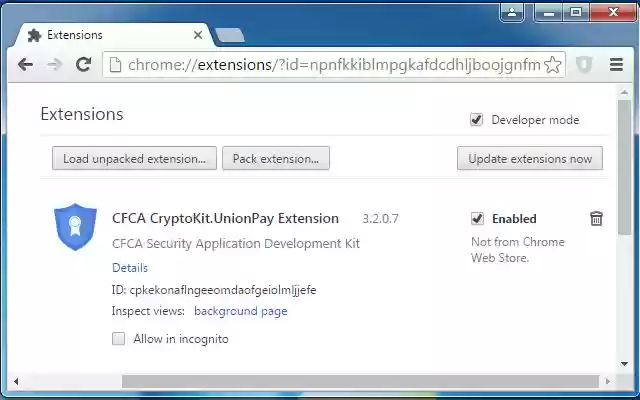Screen dimensions: 640x400
Task: Bookmark this page with the star icon
Action: tap(553, 64)
